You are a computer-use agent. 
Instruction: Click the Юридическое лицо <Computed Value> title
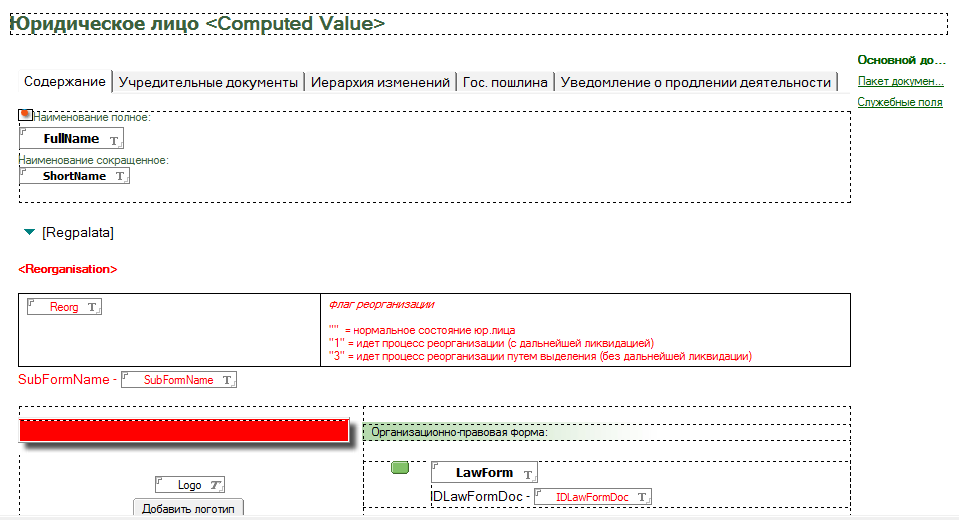[198, 24]
